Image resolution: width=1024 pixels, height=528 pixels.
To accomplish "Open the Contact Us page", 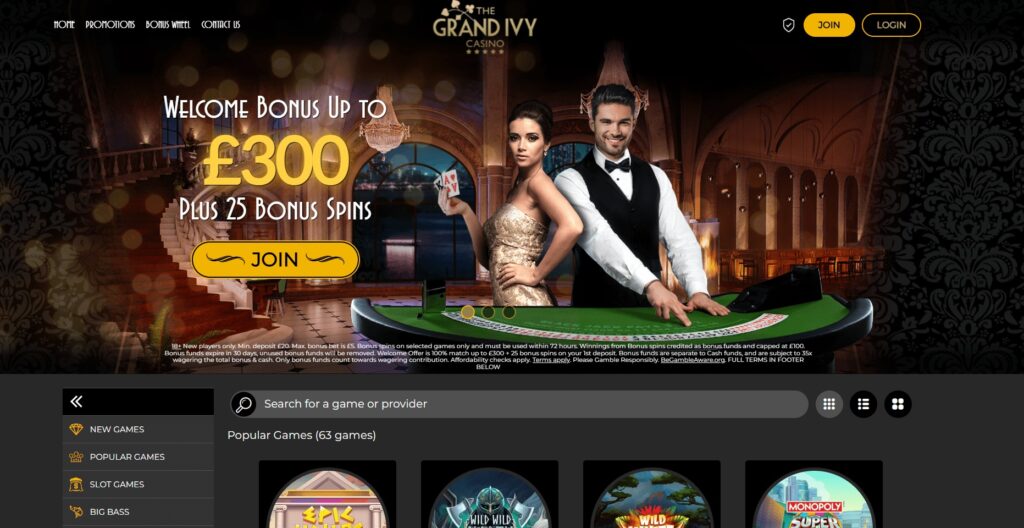I will click(x=221, y=25).
